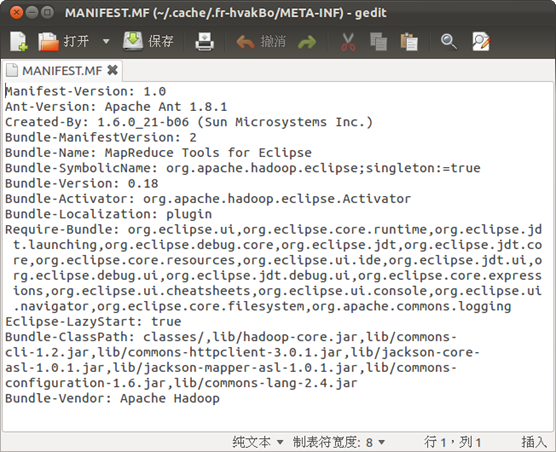Copy selection using copy icon
The height and width of the screenshot is (452, 556).
coord(378,42)
